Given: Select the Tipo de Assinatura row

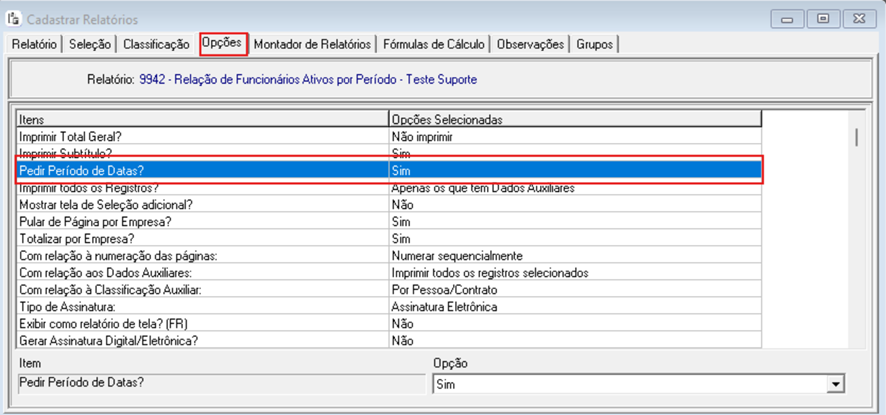Looking at the screenshot, I should (x=200, y=306).
